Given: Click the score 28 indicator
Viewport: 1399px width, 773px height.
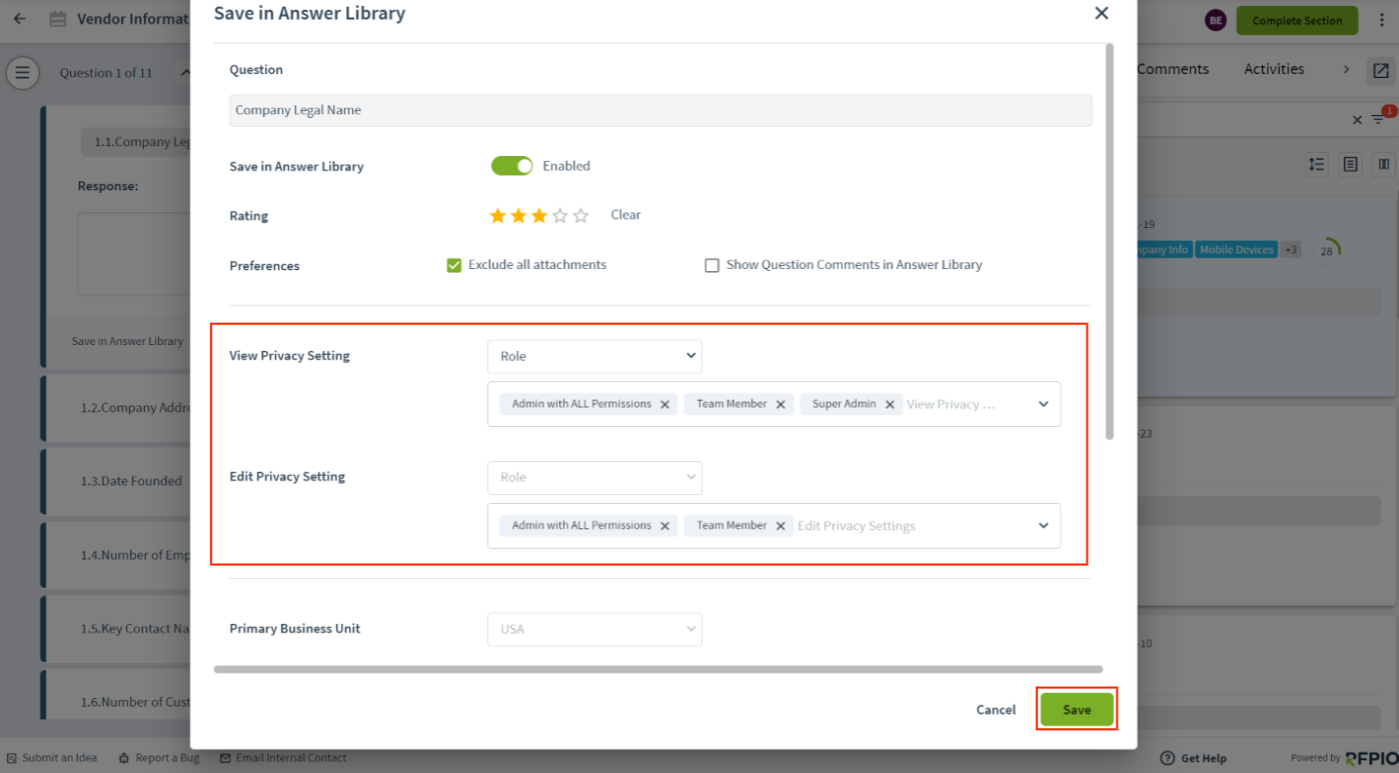Looking at the screenshot, I should [1328, 250].
